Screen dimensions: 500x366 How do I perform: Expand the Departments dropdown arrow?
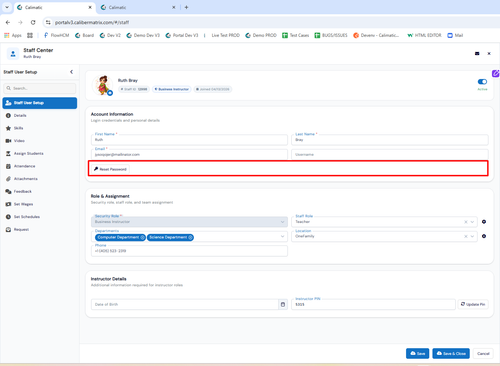pyautogui.click(x=282, y=236)
